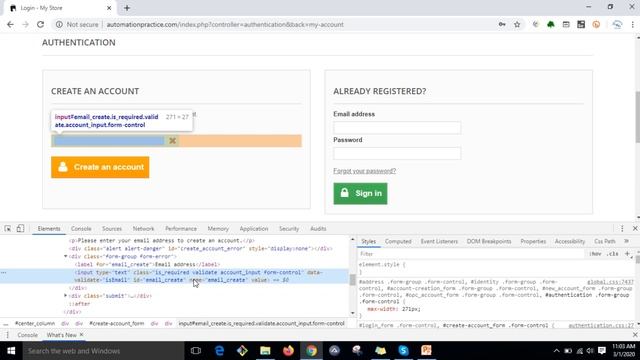This screenshot has width=640, height=360.
Task: Click the Create an account button
Action: tap(100, 167)
